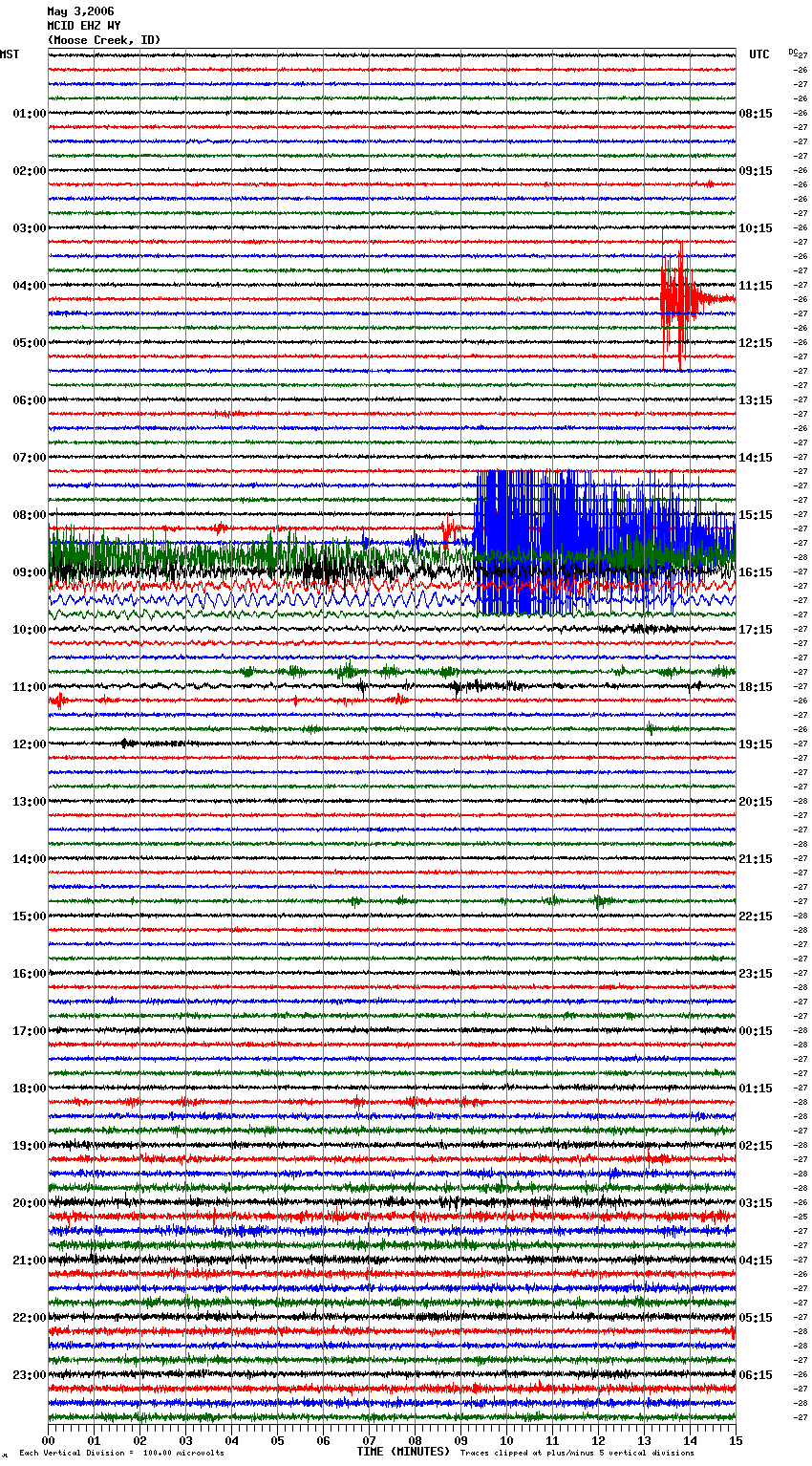Click the '08:00' MST time label
Screen dimensions: 812x1466
[30, 515]
